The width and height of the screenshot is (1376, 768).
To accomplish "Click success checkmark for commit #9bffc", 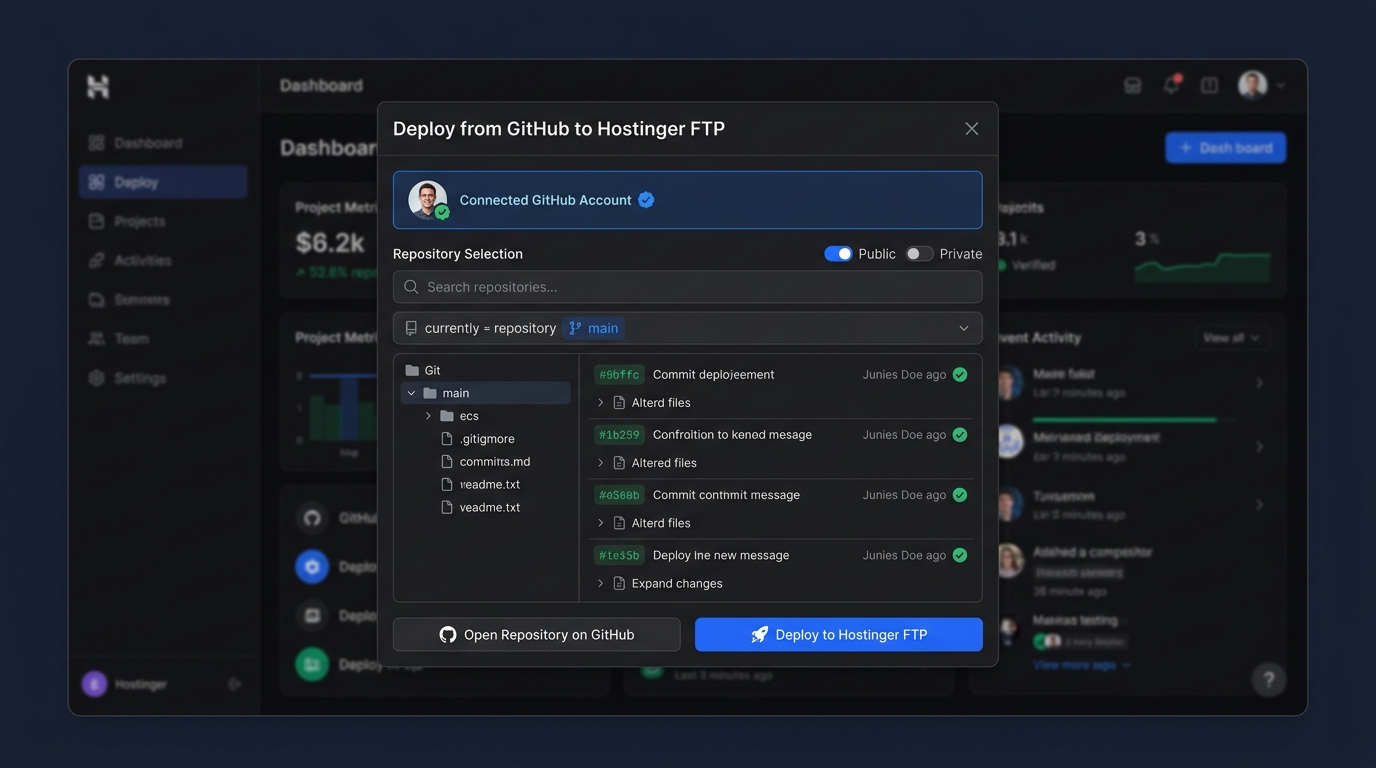I will point(960,375).
